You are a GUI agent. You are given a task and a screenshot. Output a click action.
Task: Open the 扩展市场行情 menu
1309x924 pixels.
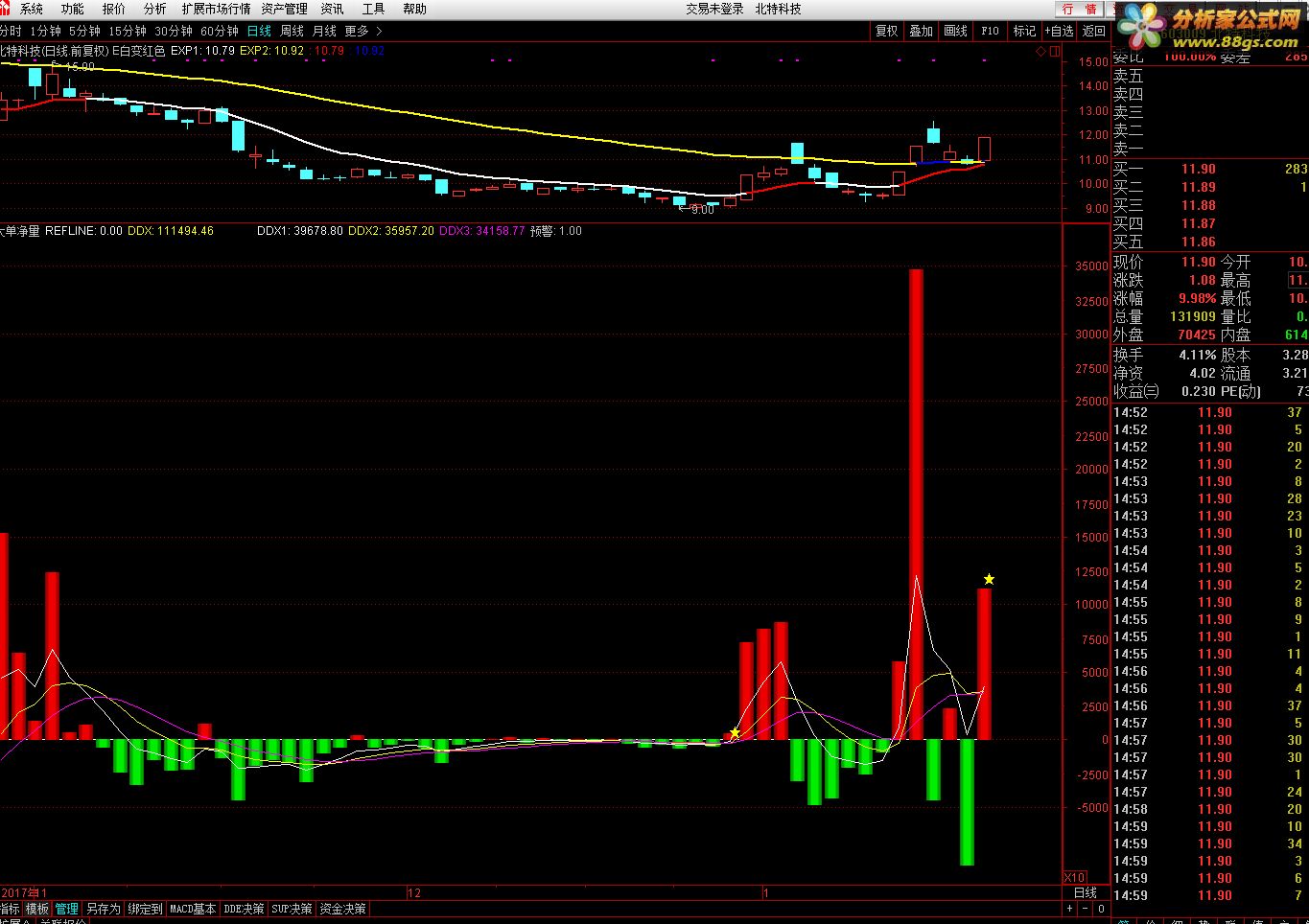coord(216,9)
